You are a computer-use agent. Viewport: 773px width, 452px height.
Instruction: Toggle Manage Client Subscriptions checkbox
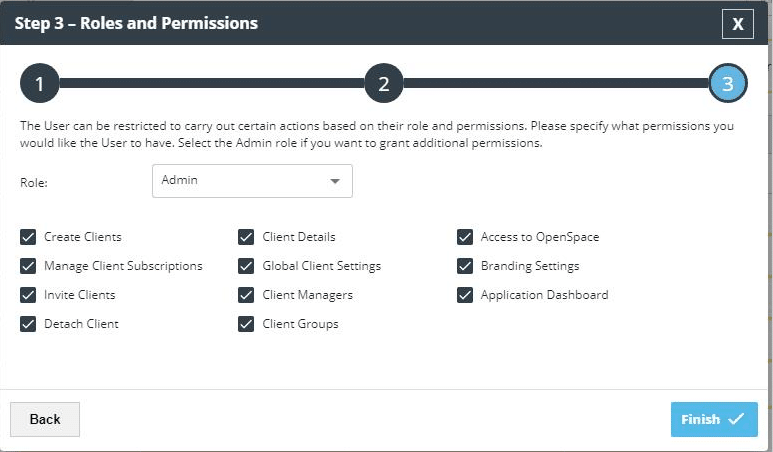point(28,266)
